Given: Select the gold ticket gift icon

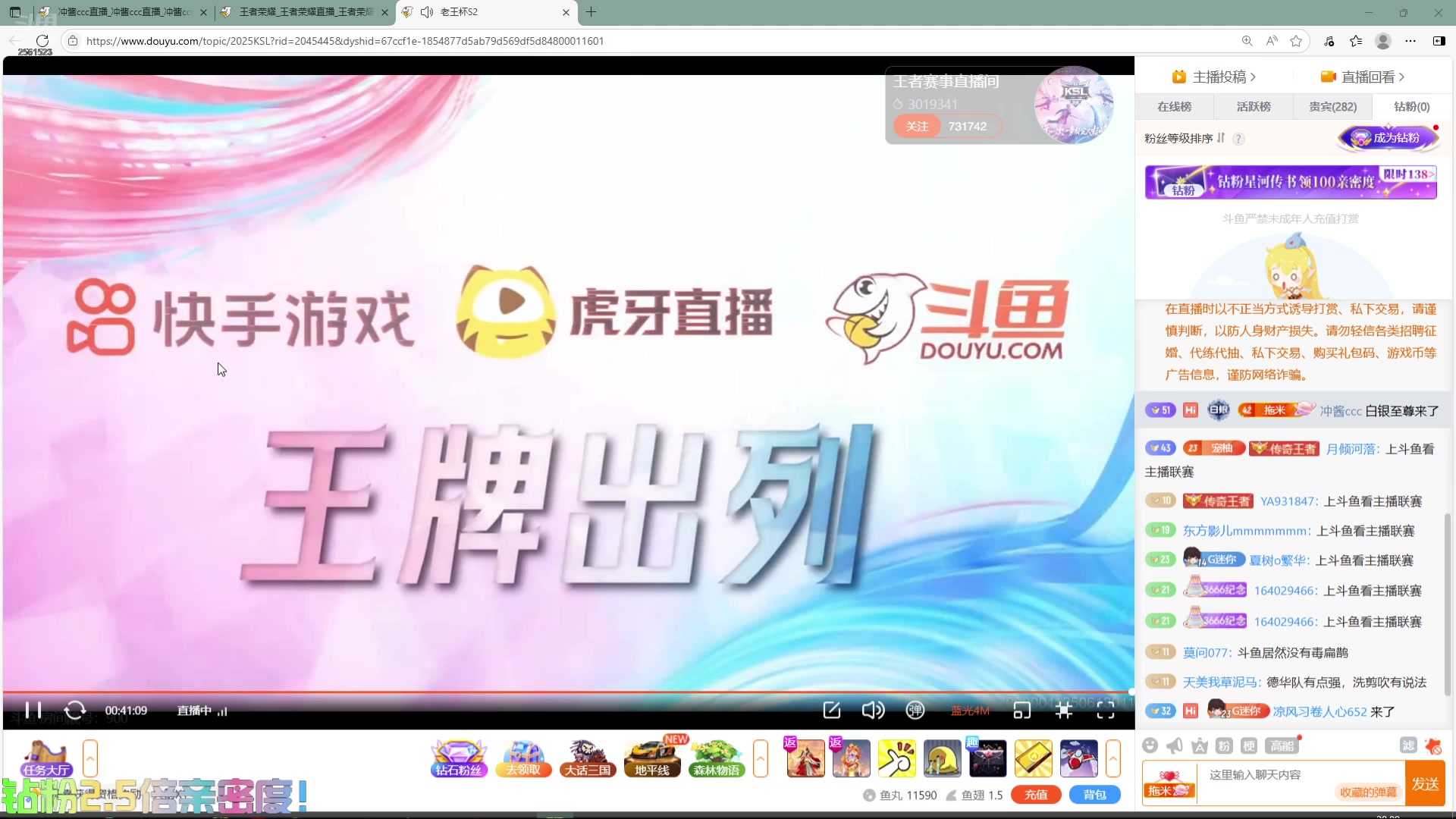Looking at the screenshot, I should (1033, 758).
